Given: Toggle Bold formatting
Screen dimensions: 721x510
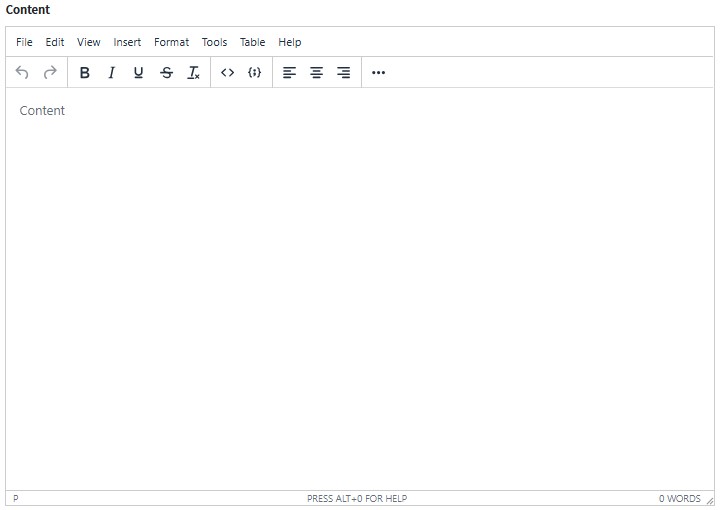Looking at the screenshot, I should click(85, 73).
